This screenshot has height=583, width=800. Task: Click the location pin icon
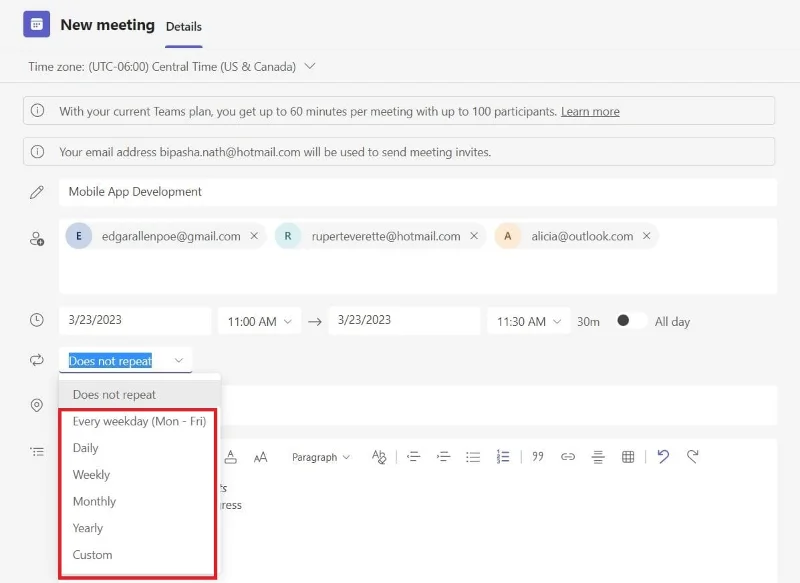(37, 405)
